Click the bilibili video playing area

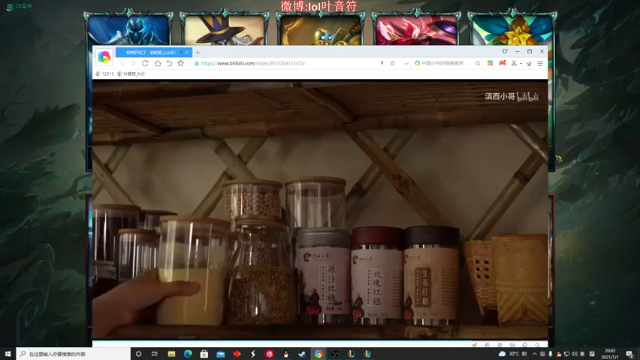tap(320, 209)
